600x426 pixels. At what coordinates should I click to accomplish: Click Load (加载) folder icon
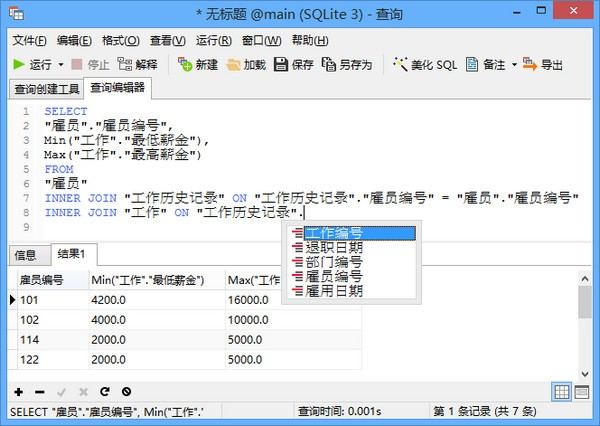246,64
